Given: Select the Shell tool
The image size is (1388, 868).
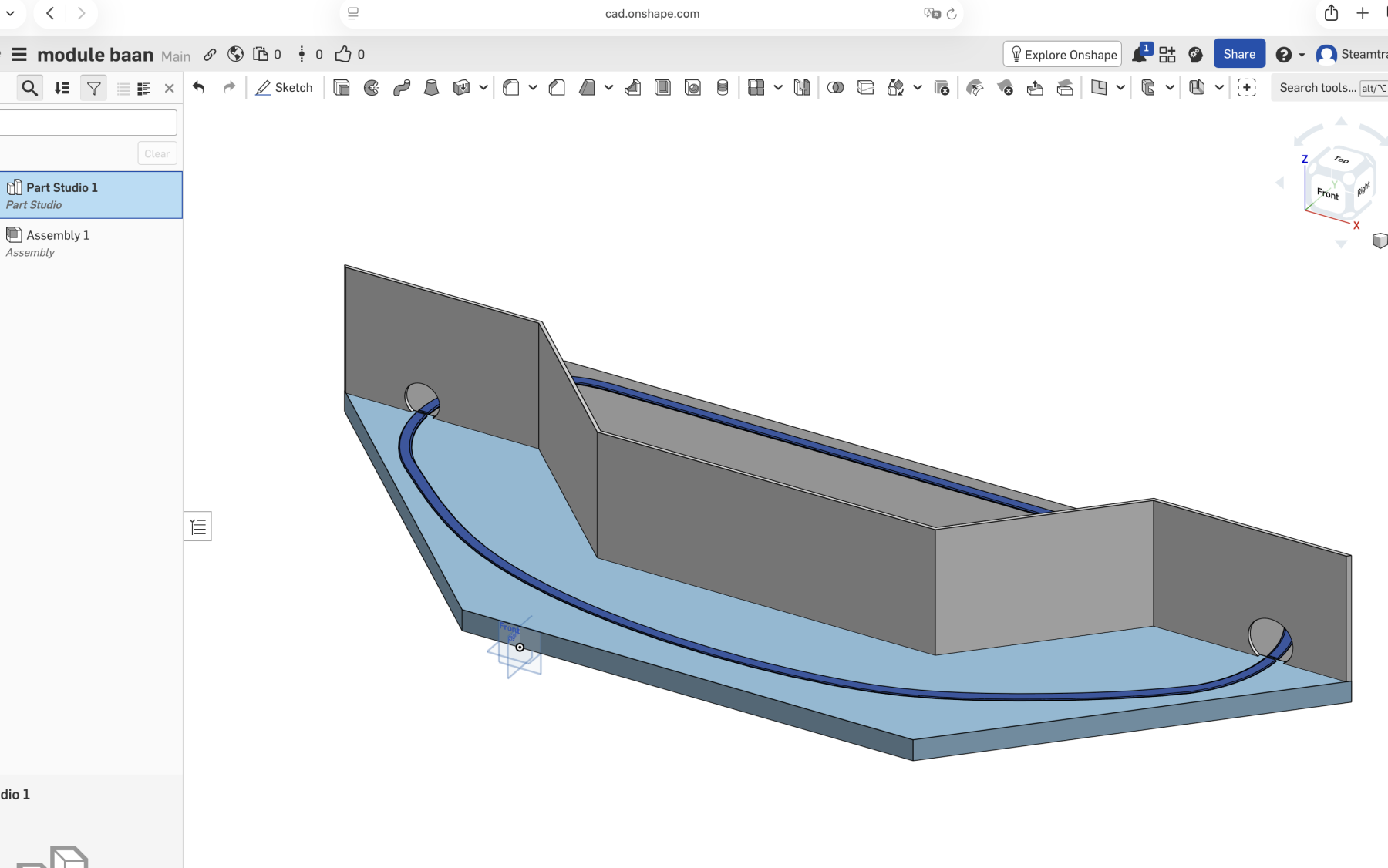Looking at the screenshot, I should [x=662, y=88].
